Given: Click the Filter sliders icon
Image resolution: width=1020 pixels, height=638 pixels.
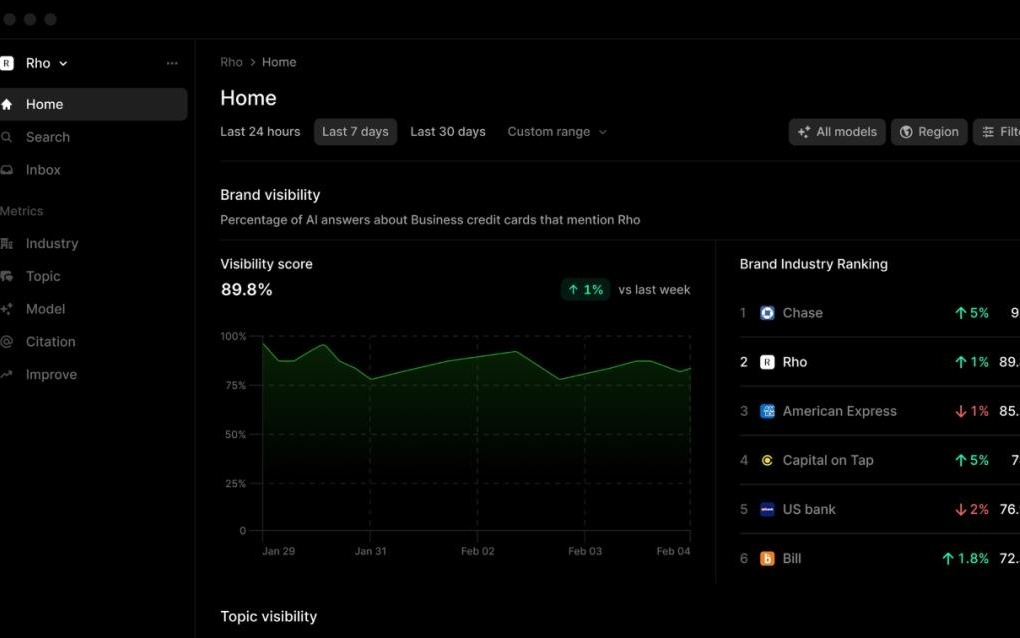Looking at the screenshot, I should 988,132.
